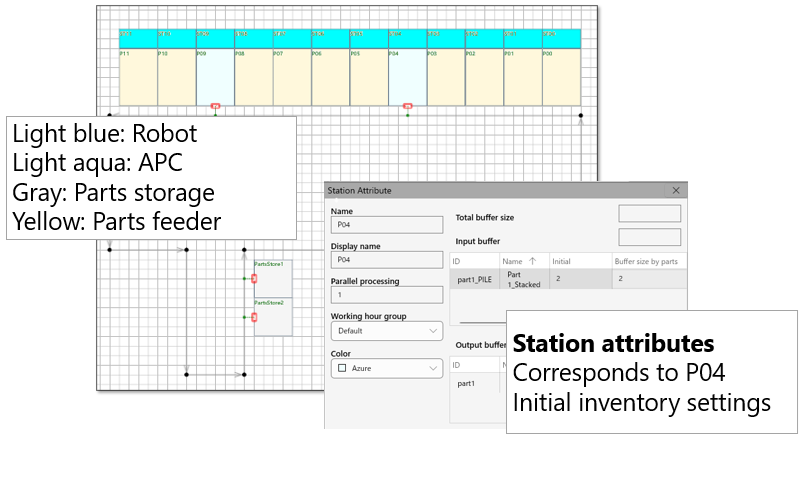Click the Azure color swatch box
Image resolution: width=803 pixels, height=492 pixels.
(x=342, y=369)
